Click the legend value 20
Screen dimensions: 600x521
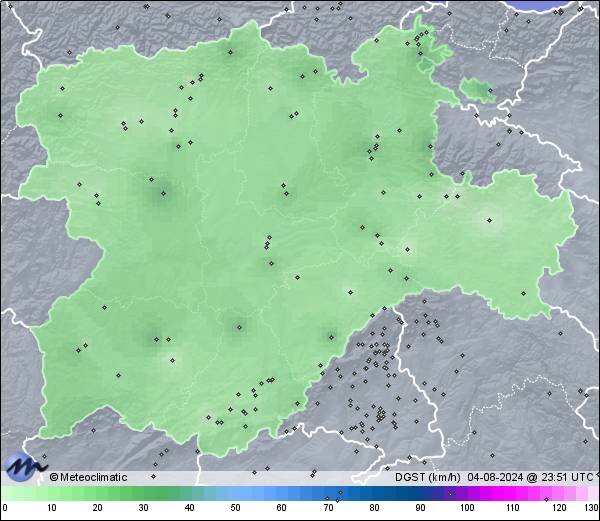(x=98, y=508)
